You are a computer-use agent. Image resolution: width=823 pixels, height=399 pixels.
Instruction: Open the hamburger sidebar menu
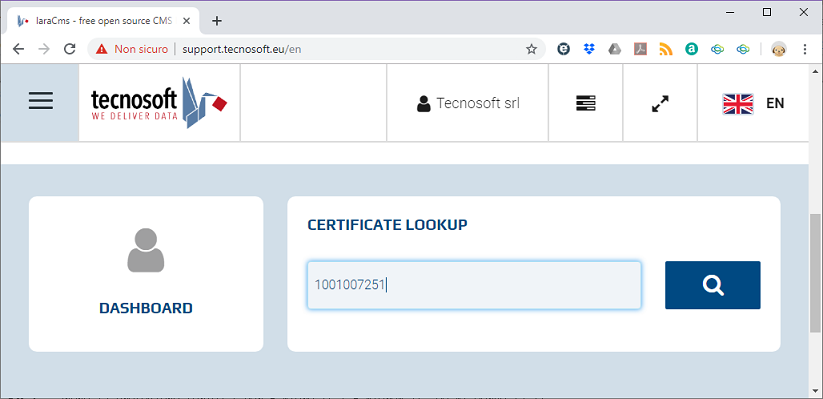pyautogui.click(x=41, y=100)
